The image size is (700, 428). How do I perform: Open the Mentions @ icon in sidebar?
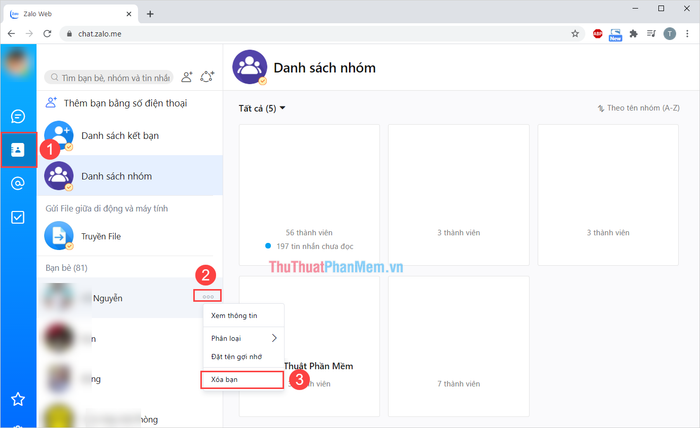pyautogui.click(x=18, y=183)
